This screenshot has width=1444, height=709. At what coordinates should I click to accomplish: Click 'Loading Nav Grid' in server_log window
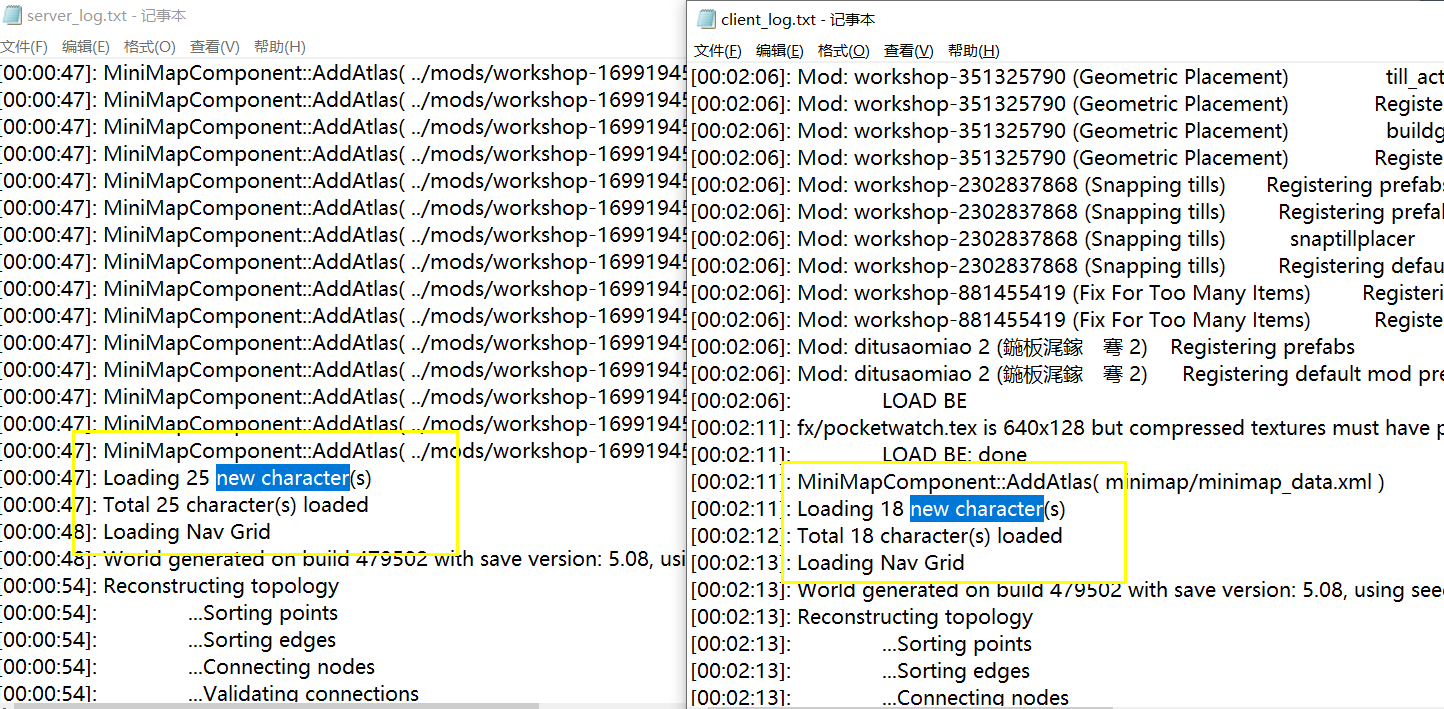click(x=135, y=532)
